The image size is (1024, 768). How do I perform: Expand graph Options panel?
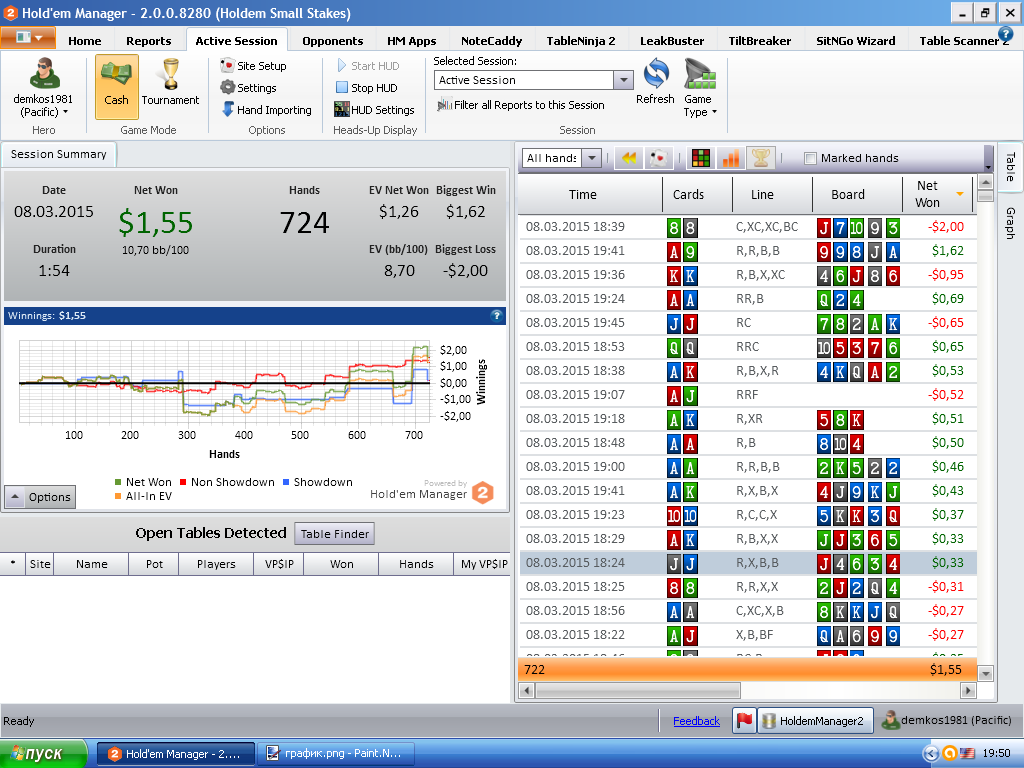tap(40, 497)
